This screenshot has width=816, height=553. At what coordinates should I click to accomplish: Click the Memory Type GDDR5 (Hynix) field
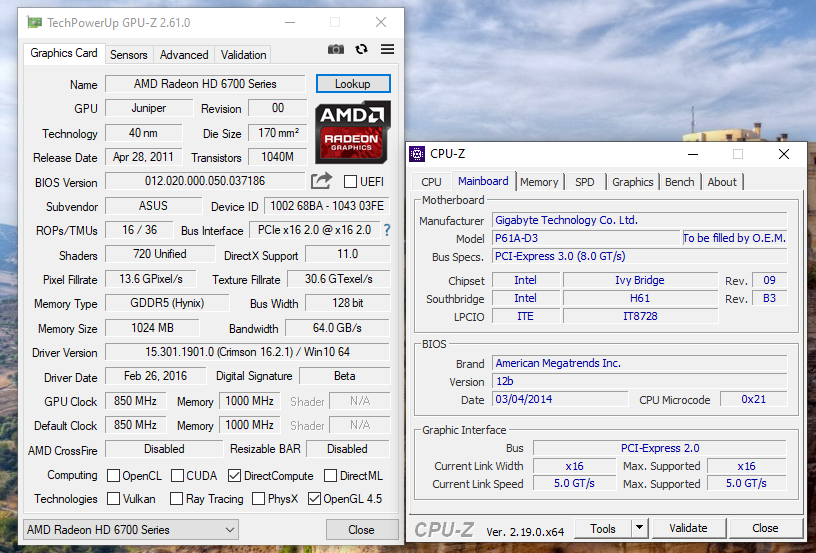167,303
